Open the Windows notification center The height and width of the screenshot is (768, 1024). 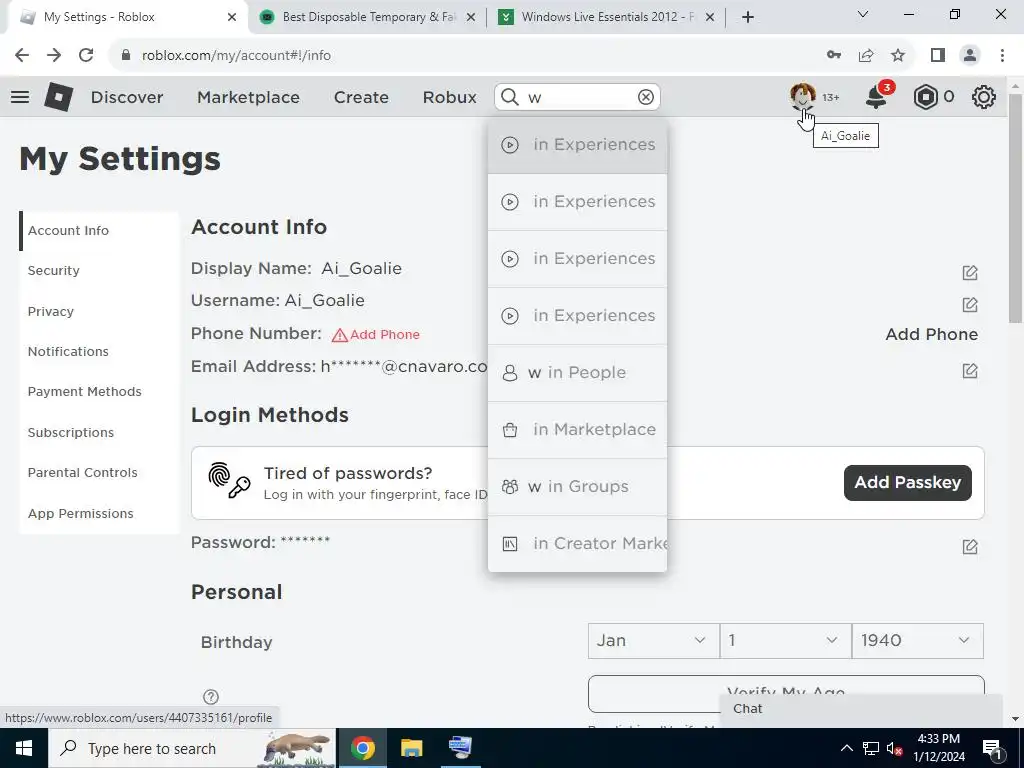(x=992, y=749)
